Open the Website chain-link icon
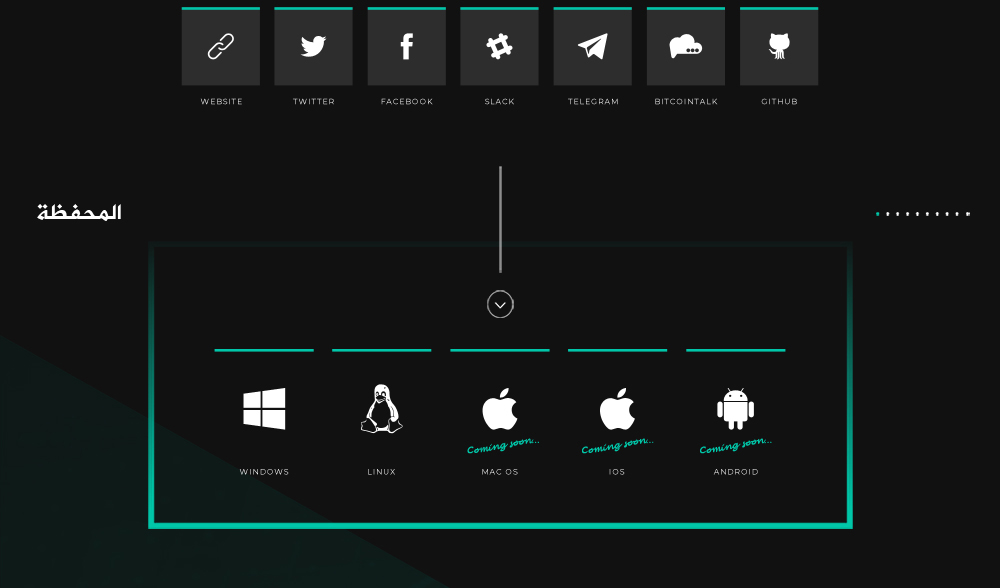1000x588 pixels. tap(221, 47)
